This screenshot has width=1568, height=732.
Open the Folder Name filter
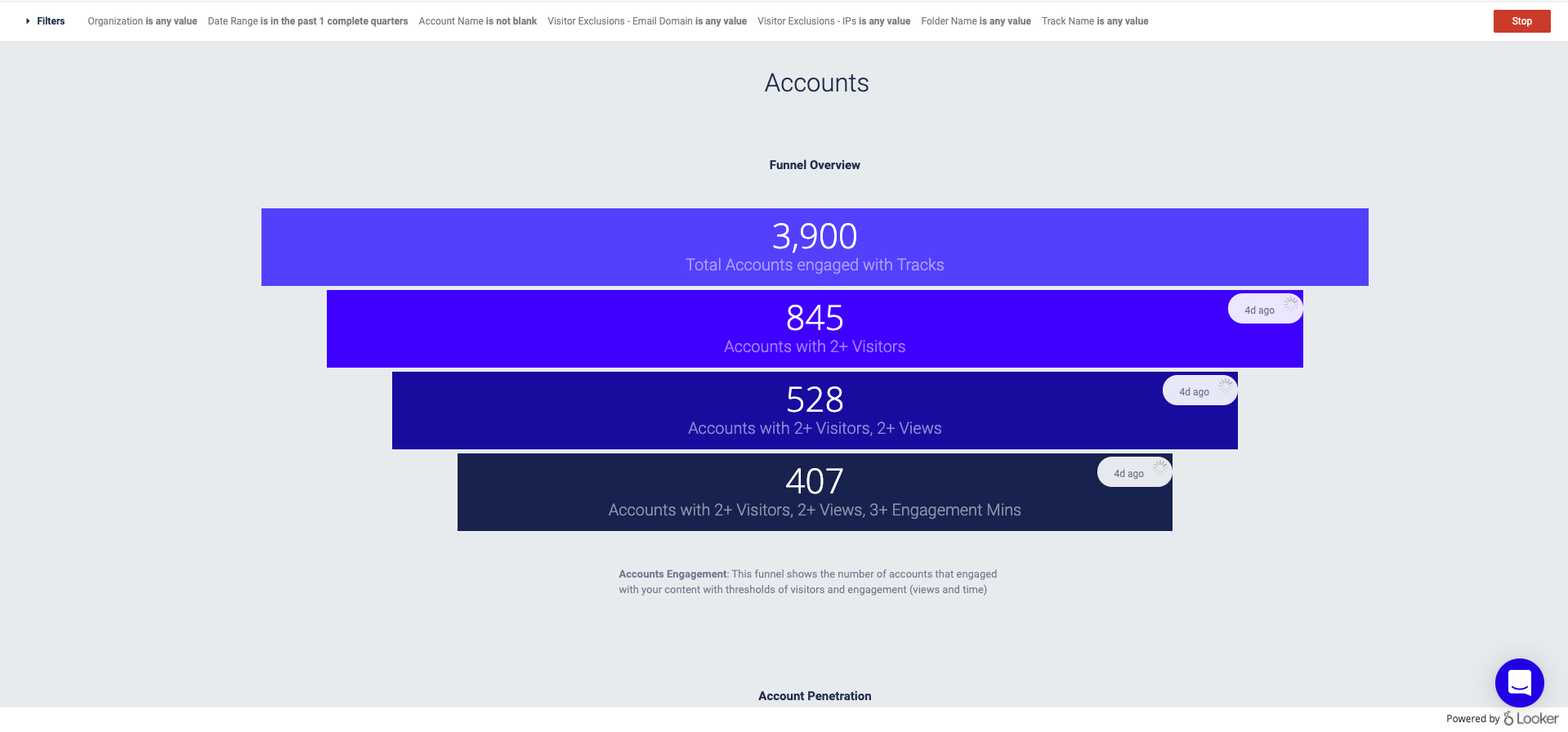click(x=976, y=21)
